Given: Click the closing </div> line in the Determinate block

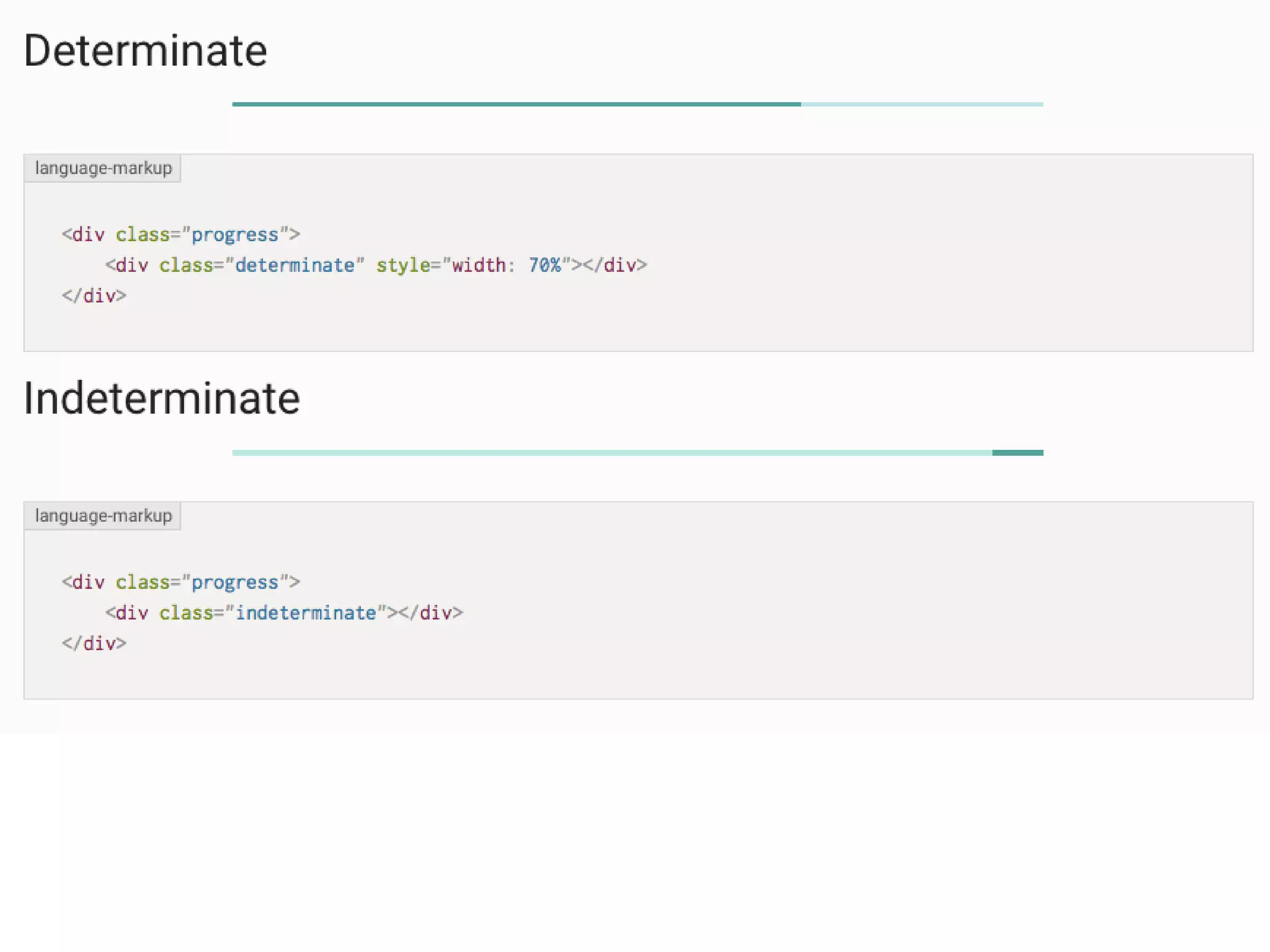Looking at the screenshot, I should pyautogui.click(x=94, y=296).
